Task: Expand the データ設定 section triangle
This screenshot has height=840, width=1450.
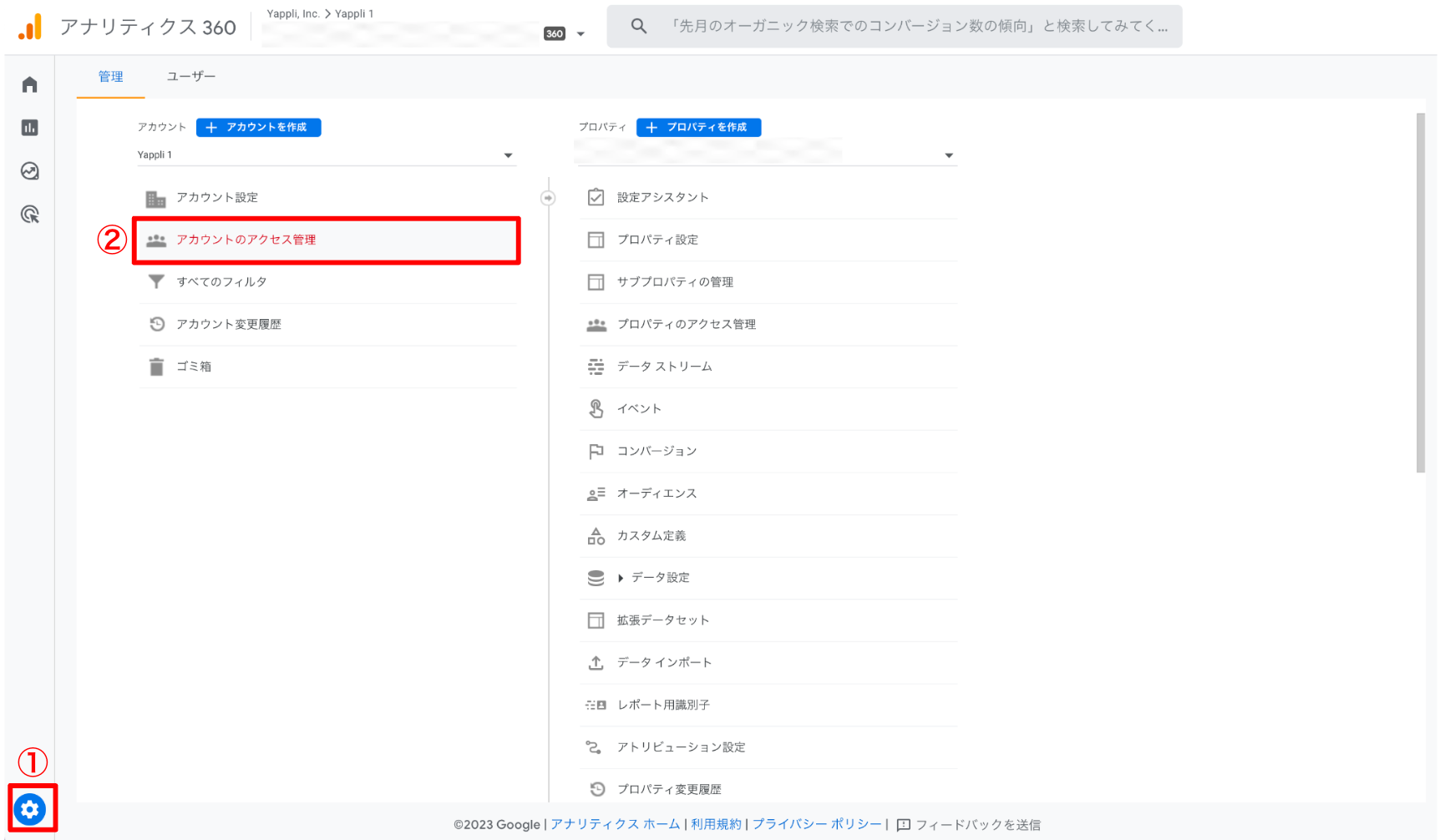Action: [621, 578]
